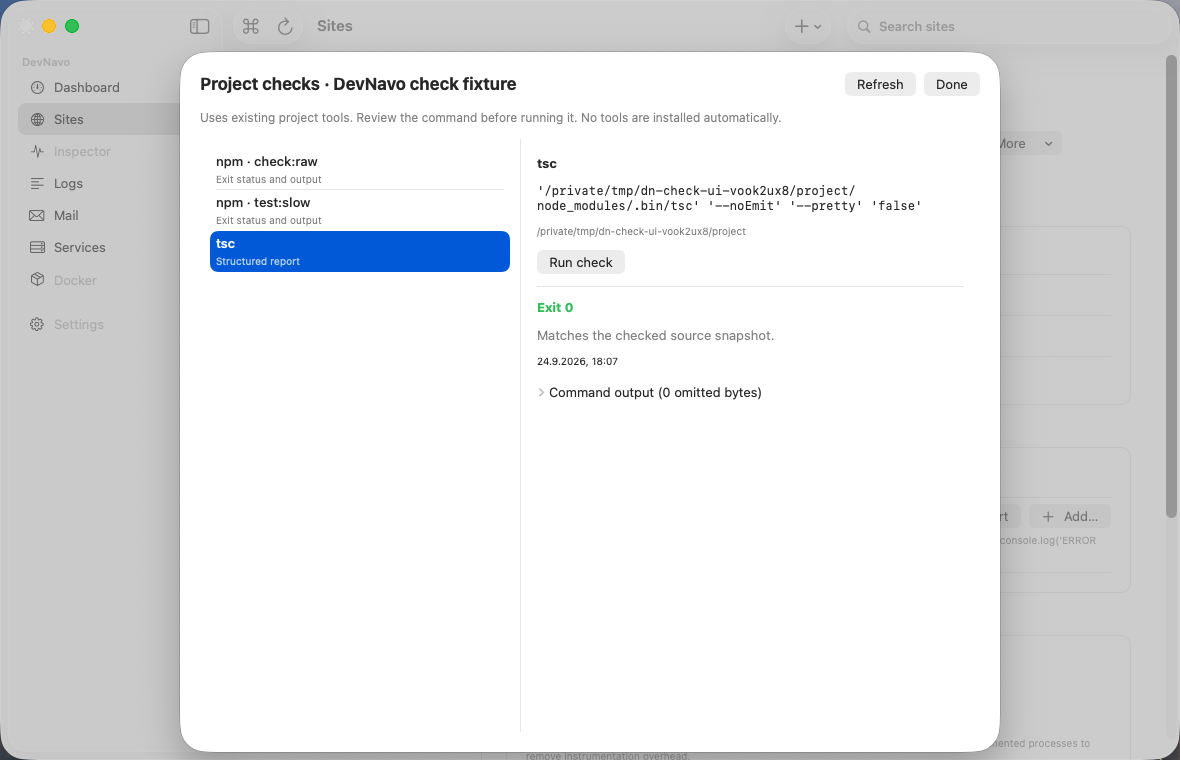Click 'Matches the checked source snapshot.' text
The width and height of the screenshot is (1180, 760).
click(655, 336)
